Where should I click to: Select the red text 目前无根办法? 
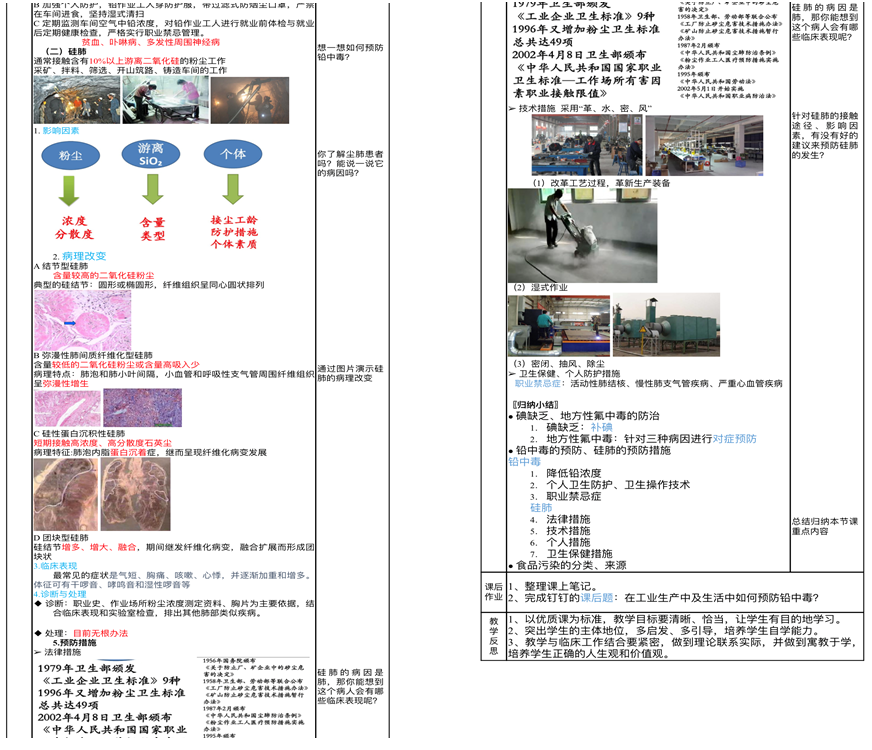click(x=101, y=633)
